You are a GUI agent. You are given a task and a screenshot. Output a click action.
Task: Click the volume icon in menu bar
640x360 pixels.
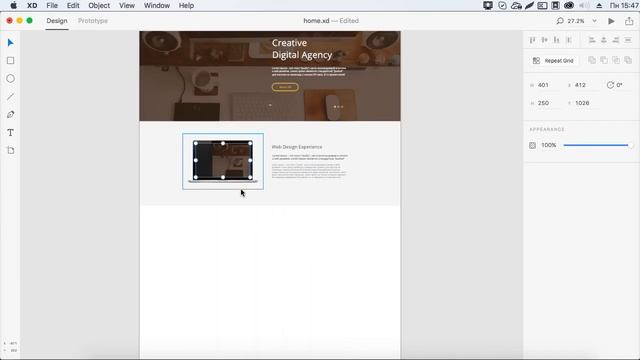point(584,6)
